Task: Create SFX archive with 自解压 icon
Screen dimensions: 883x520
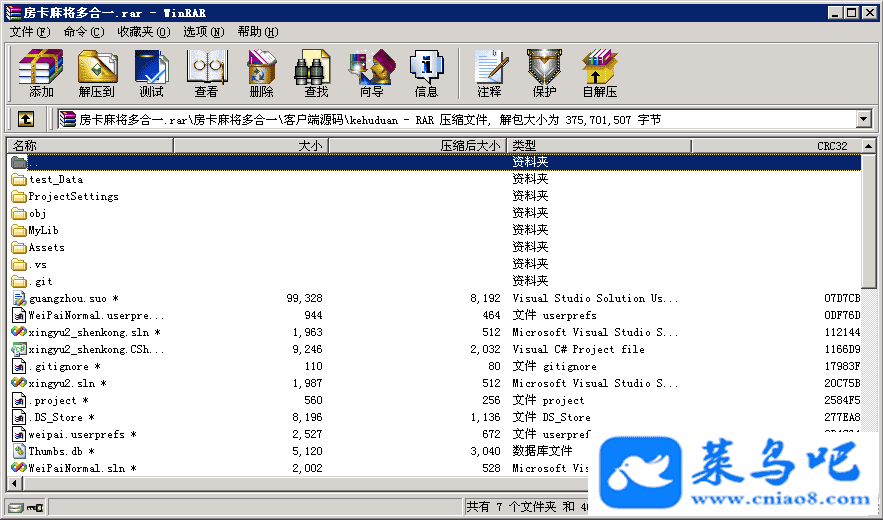Action: (599, 73)
